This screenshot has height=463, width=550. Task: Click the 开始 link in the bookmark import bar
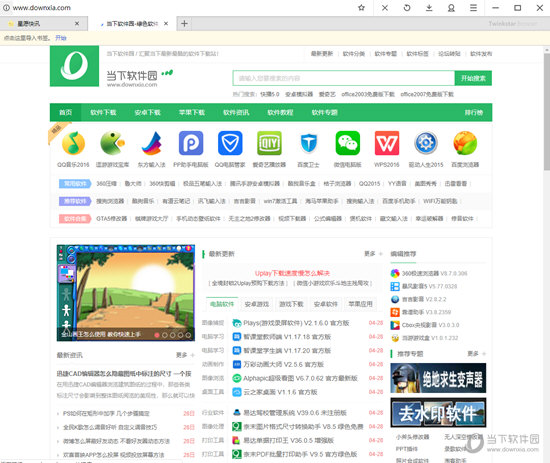[61, 38]
